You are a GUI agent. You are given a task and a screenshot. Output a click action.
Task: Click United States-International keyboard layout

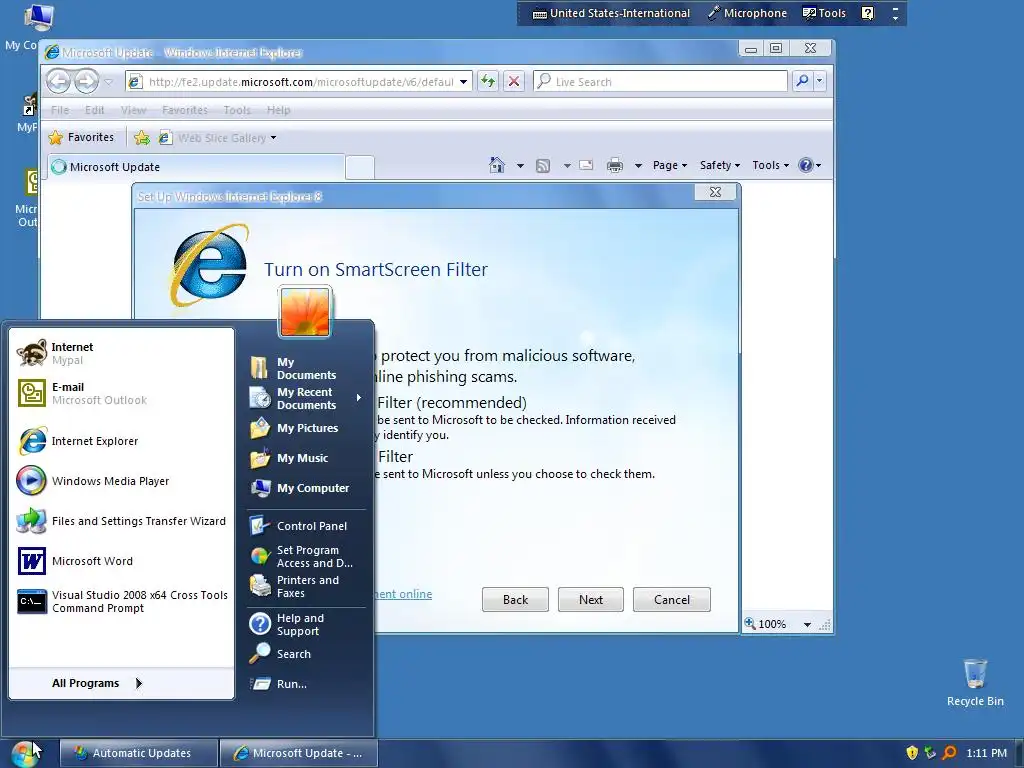pyautogui.click(x=611, y=13)
